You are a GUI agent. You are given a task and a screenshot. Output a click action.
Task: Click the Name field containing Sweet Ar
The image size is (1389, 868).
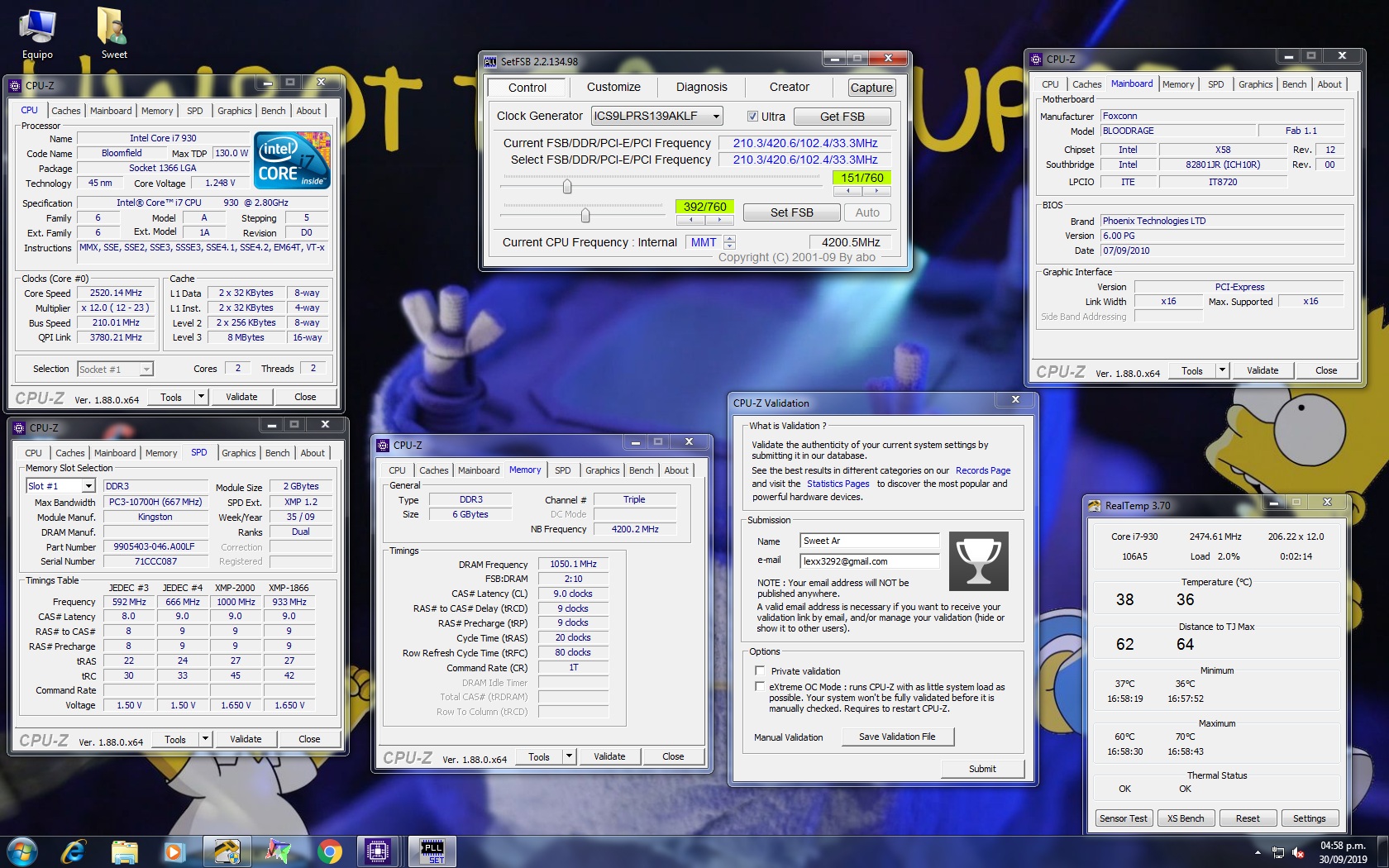869,541
